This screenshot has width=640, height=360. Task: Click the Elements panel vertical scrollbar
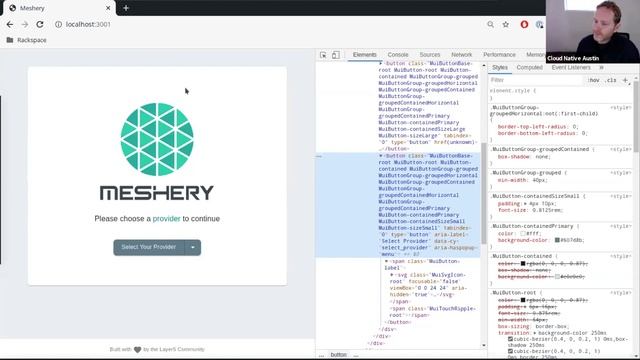[x=484, y=193]
